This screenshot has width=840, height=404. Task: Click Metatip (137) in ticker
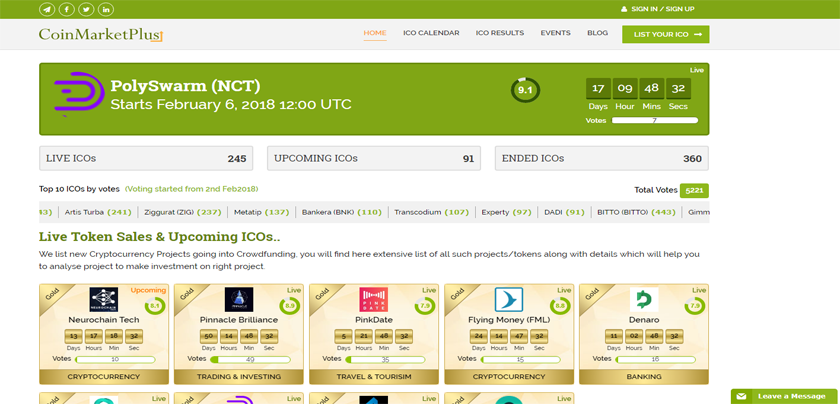coord(261,212)
